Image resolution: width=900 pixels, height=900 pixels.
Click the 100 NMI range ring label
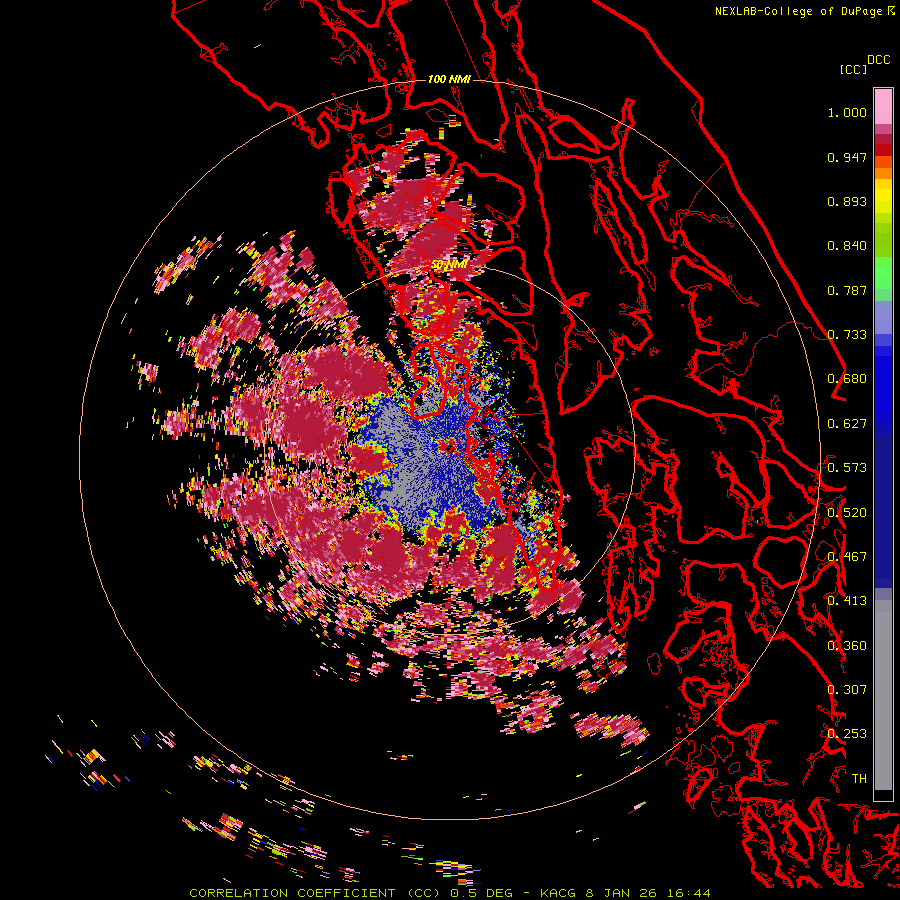[x=449, y=79]
